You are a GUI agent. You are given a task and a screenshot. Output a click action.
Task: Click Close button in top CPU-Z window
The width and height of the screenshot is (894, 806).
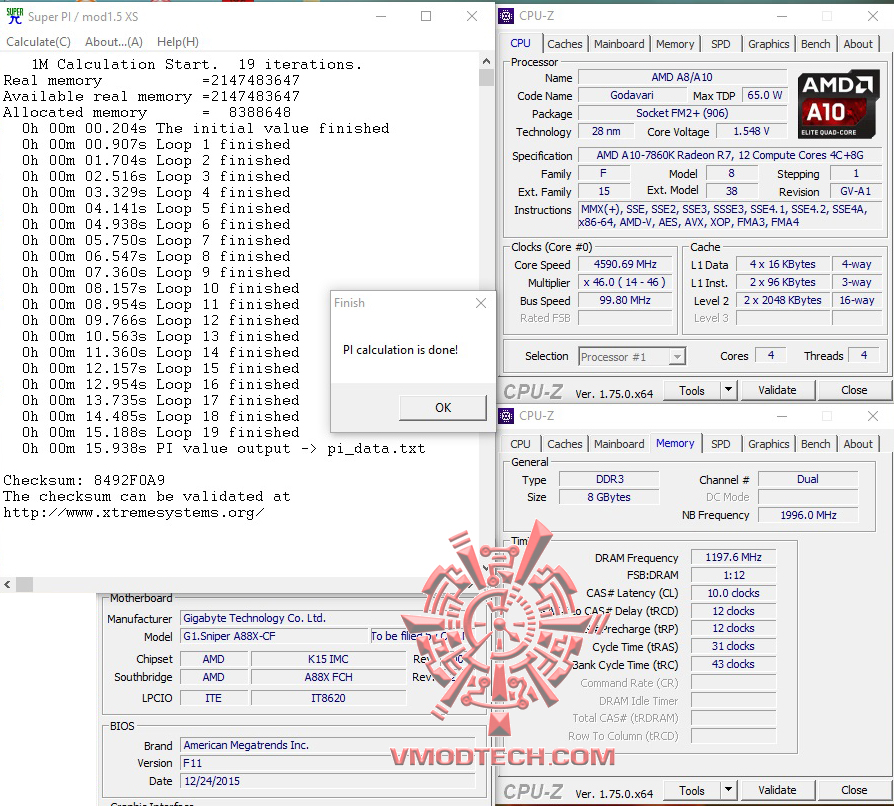point(854,390)
